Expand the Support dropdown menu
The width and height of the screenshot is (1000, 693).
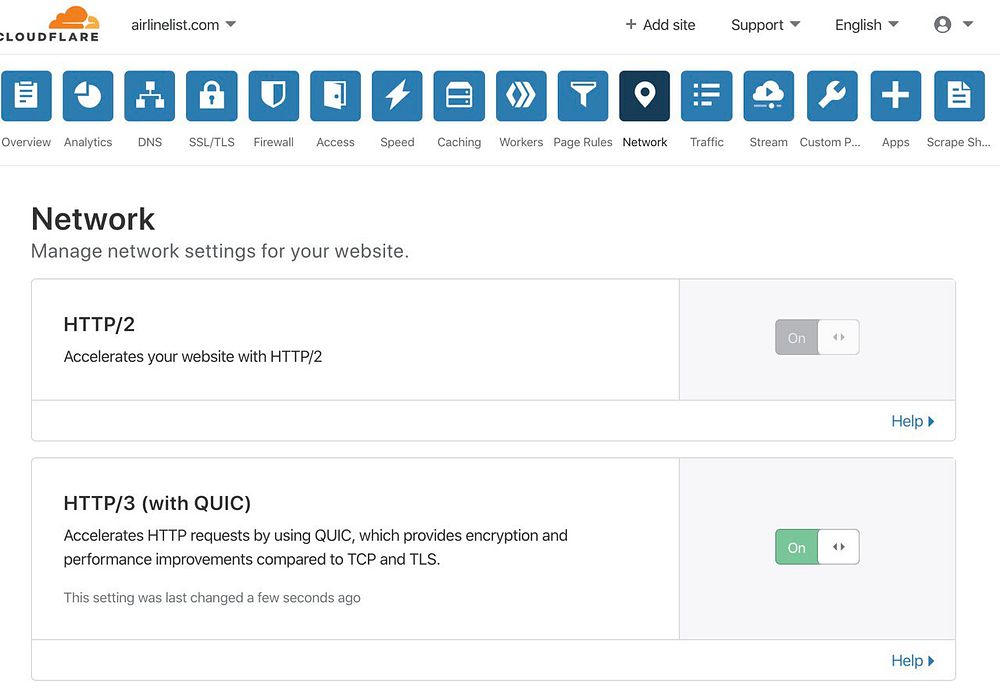[x=765, y=25]
